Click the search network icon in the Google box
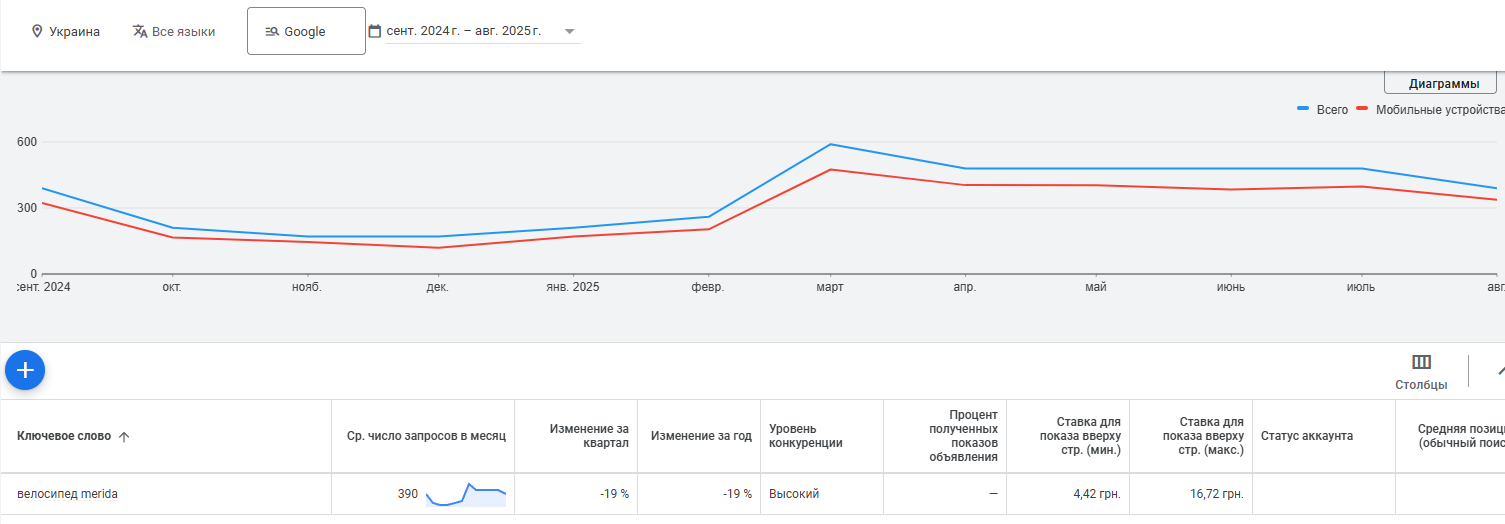1505x524 pixels. click(x=271, y=32)
